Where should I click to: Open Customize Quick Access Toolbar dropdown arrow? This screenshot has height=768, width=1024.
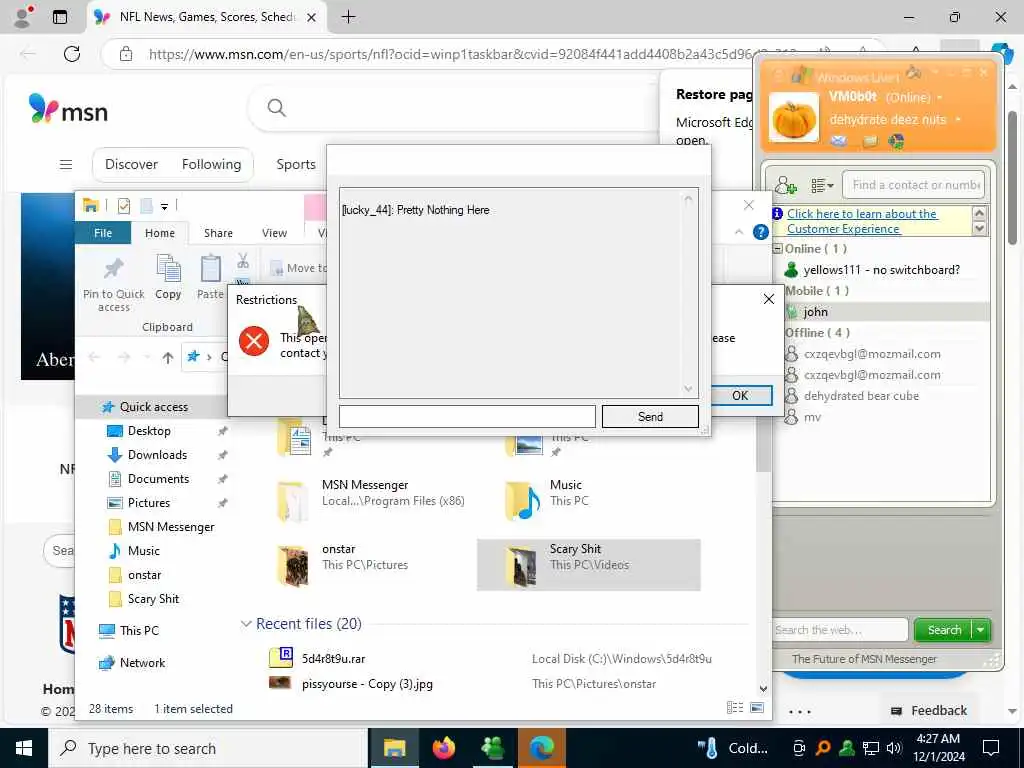pyautogui.click(x=165, y=206)
